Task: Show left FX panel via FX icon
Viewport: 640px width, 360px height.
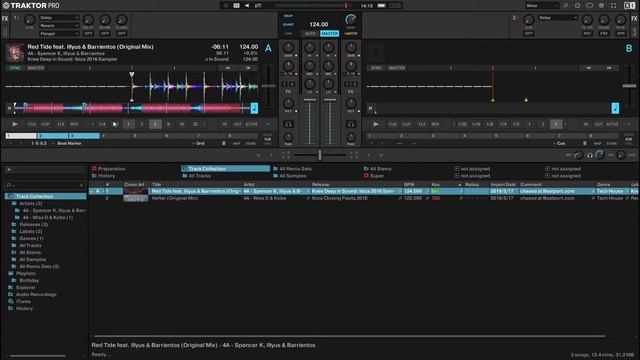Action: (x=5, y=19)
